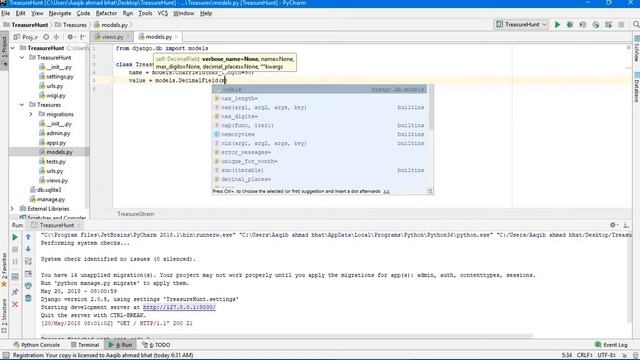
Task: Switch to views.py editor tab
Action: [x=112, y=37]
